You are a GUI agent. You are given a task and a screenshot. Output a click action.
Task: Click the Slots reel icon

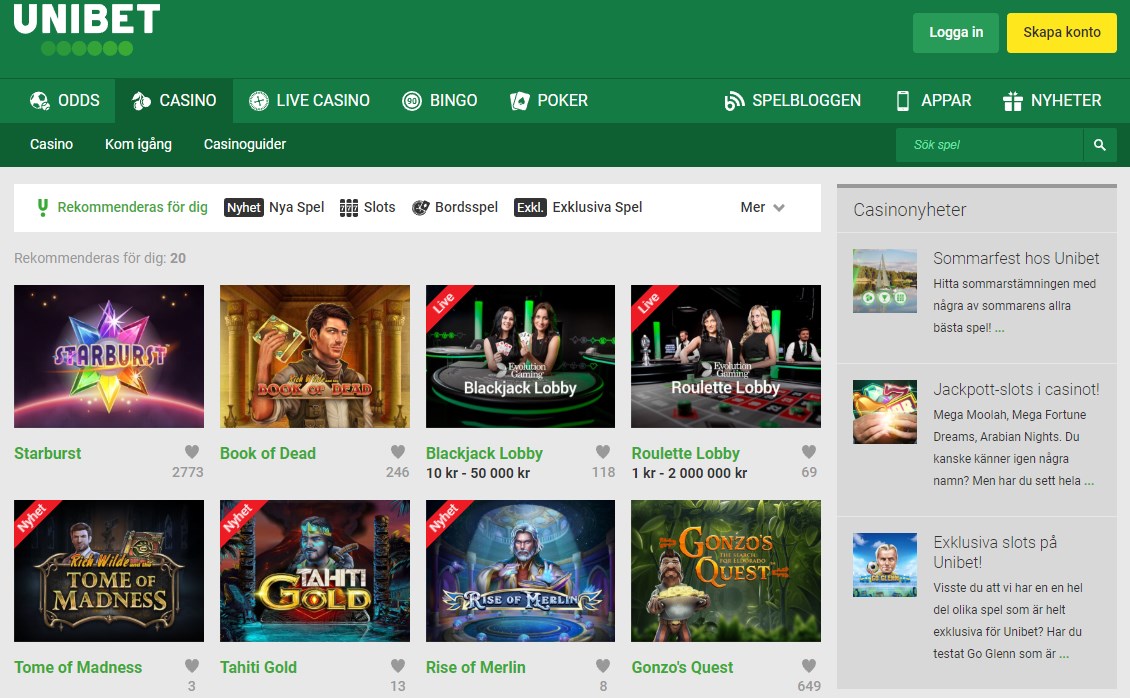(349, 207)
